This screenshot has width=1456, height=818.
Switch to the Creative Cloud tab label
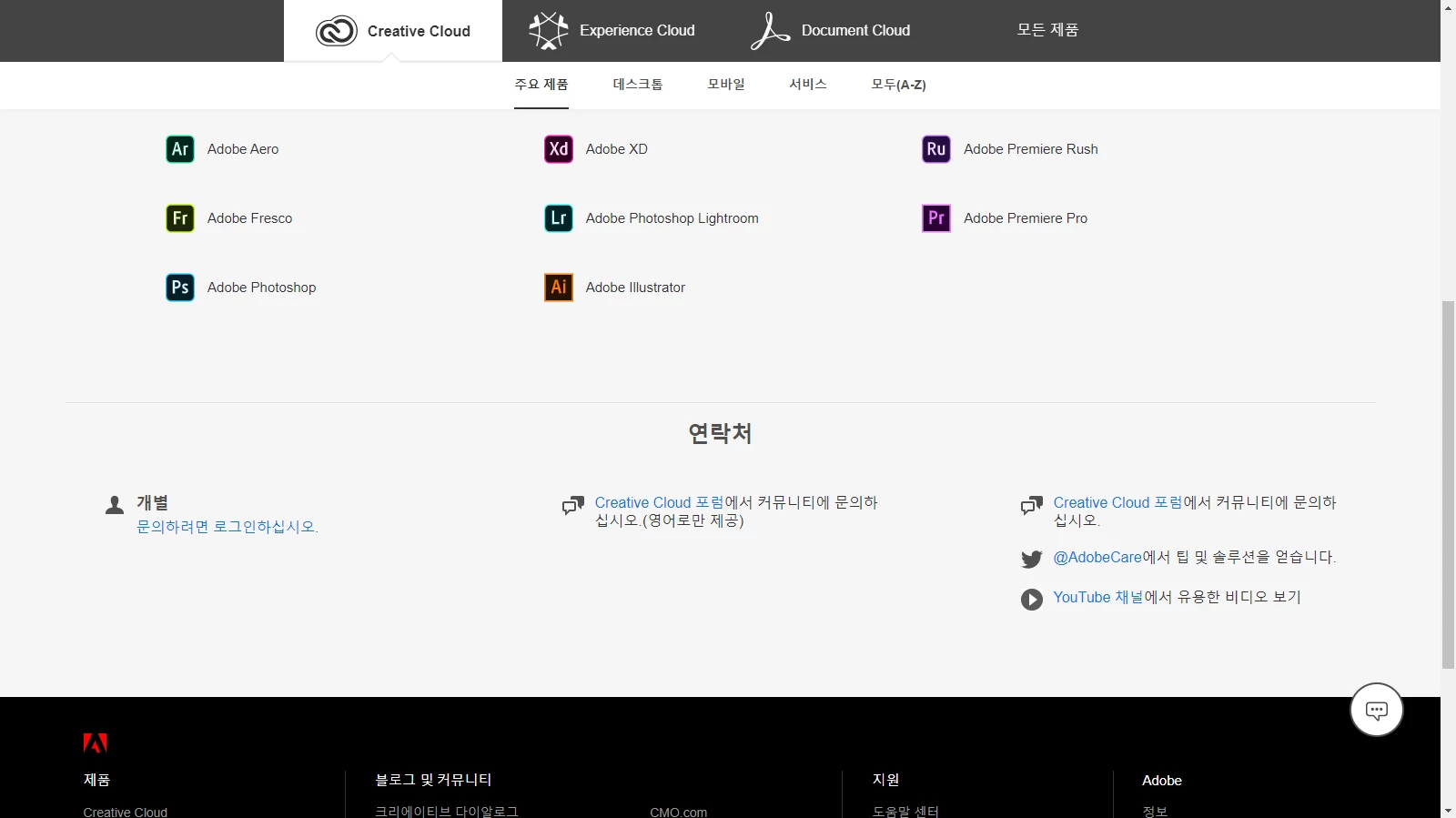point(419,31)
